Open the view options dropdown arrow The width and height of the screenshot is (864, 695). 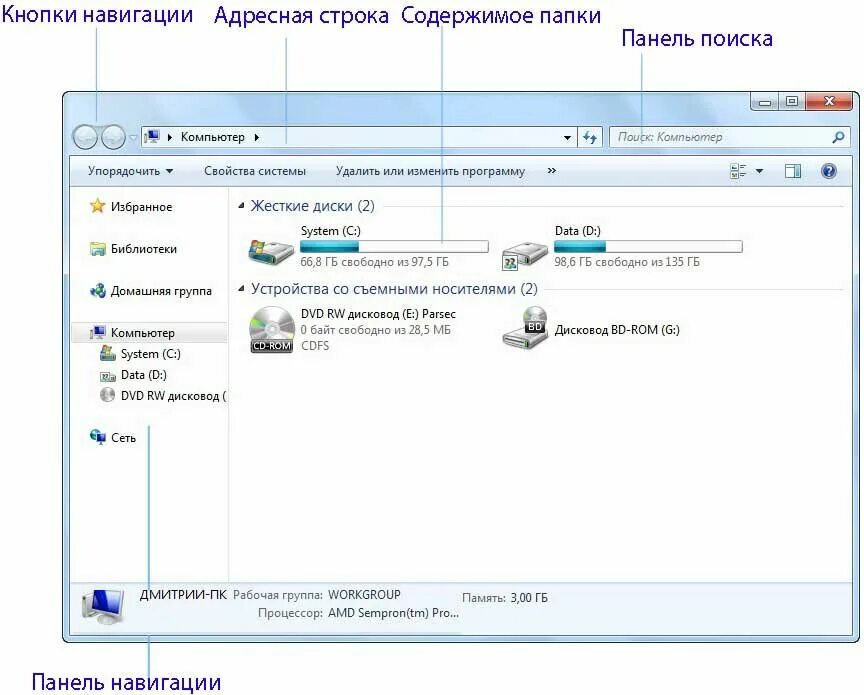(759, 171)
